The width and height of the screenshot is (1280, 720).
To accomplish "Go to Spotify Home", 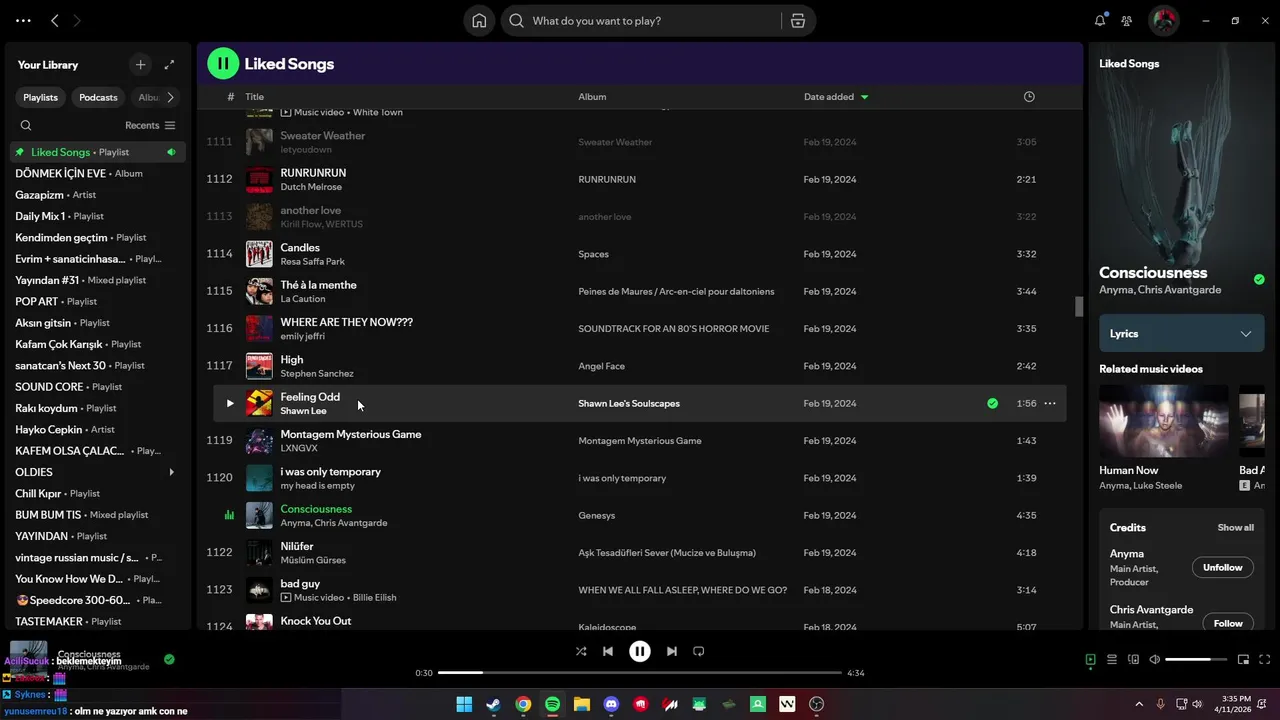I will tap(479, 21).
